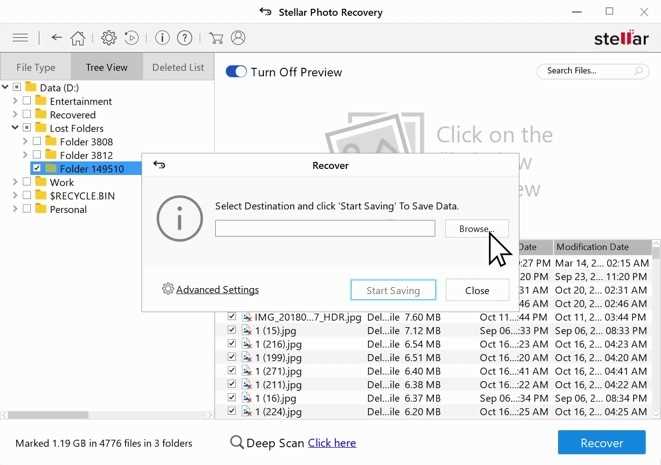Click the destination path input field
This screenshot has height=465, width=661.
[325, 228]
